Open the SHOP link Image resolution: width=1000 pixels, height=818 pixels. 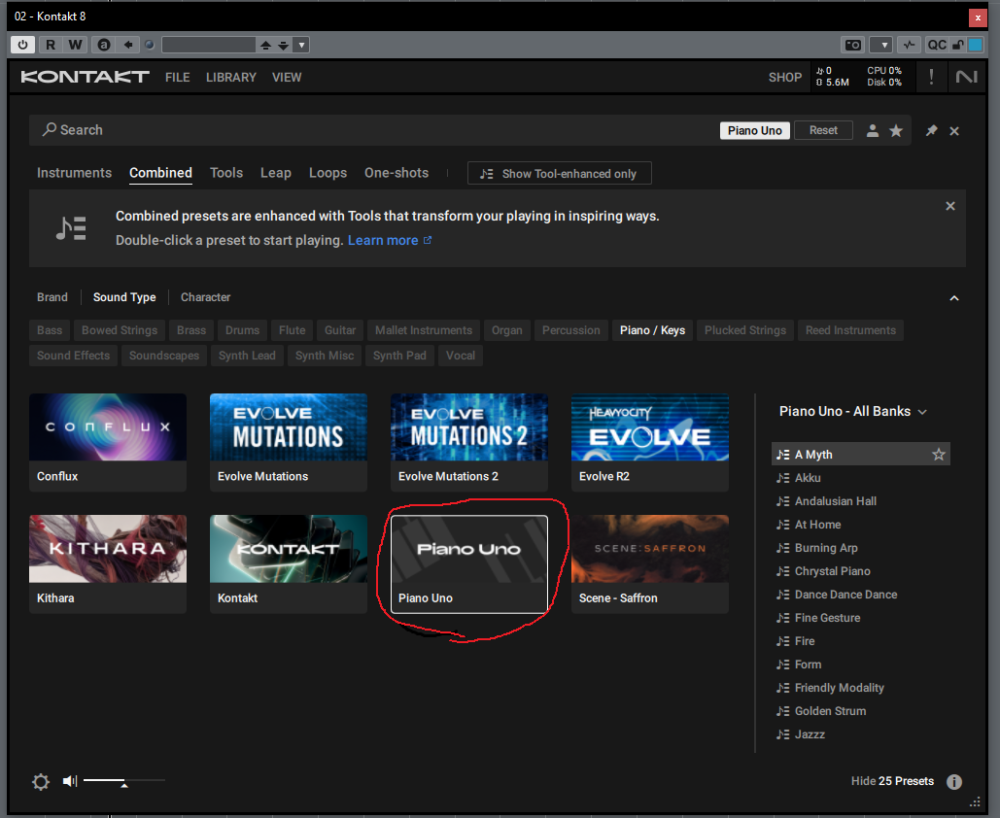click(784, 77)
